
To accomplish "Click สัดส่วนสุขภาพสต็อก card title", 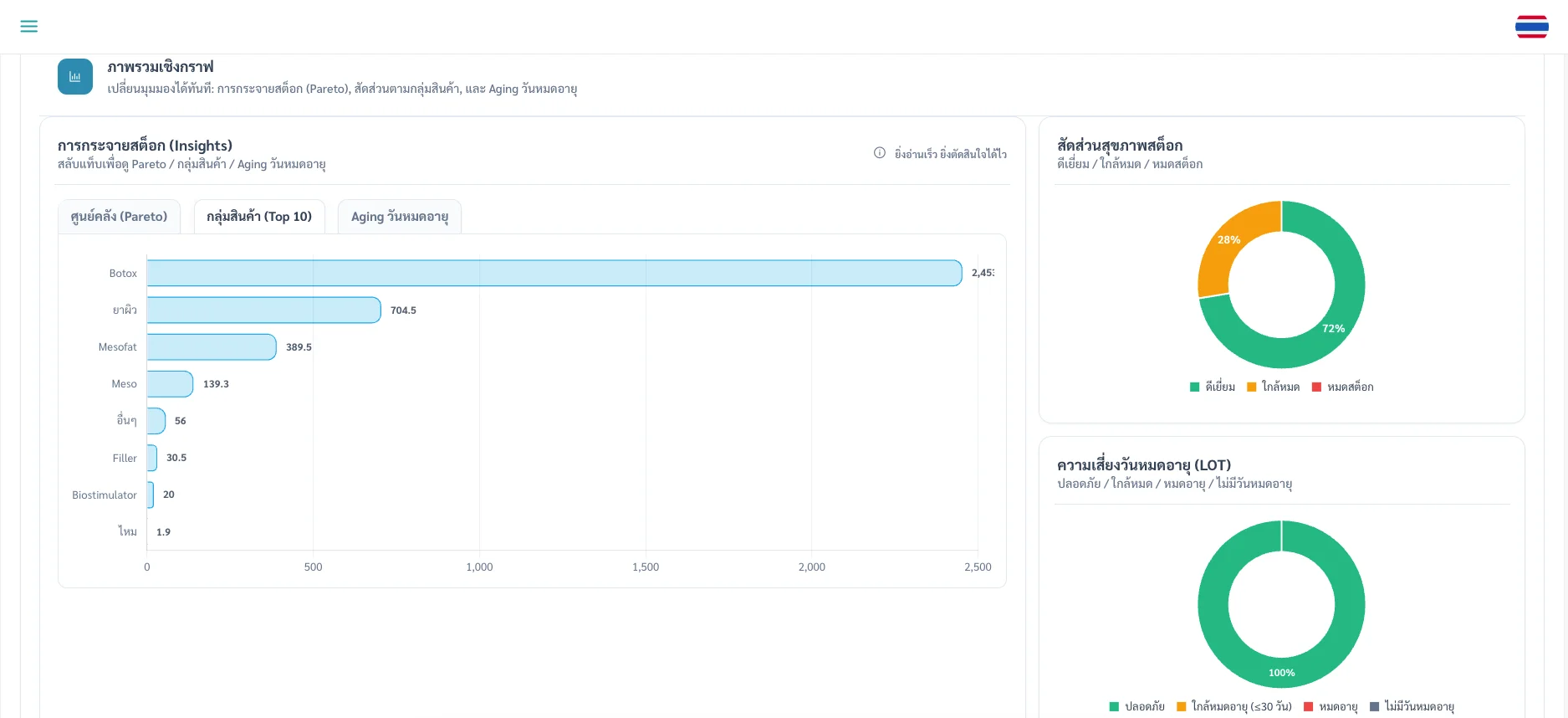I will [1120, 146].
